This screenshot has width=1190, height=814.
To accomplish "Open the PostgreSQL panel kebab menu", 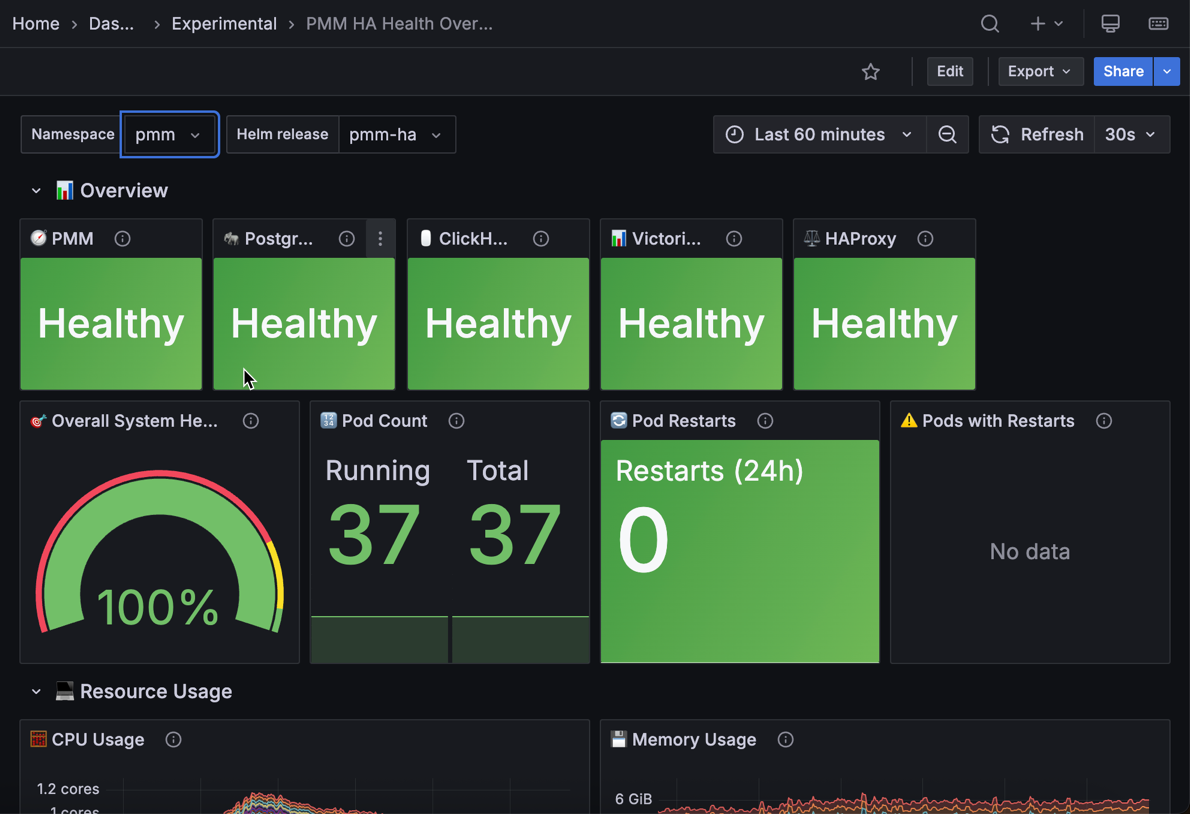I will pos(380,239).
